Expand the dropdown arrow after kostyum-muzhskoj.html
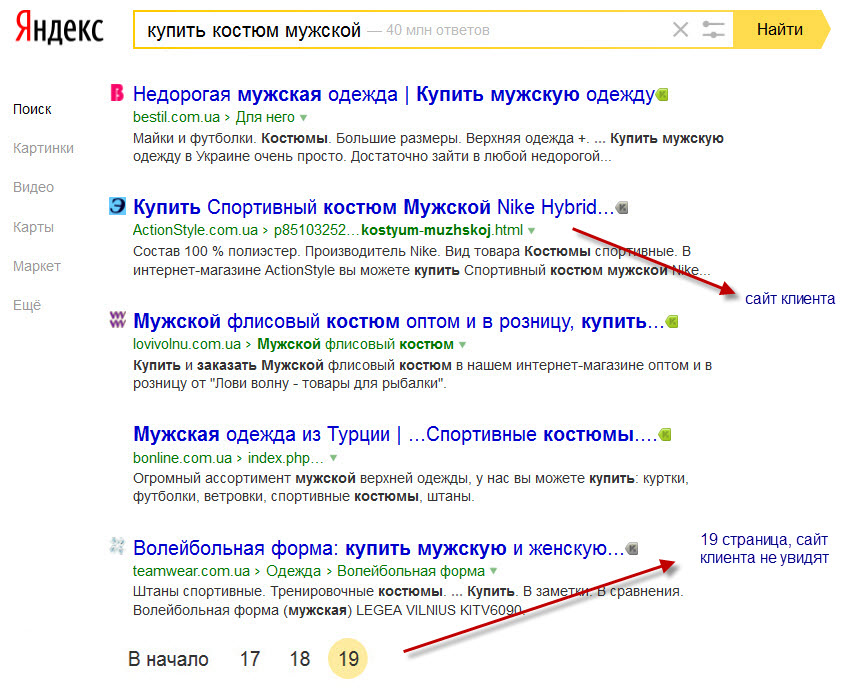The height and width of the screenshot is (695, 849). pos(532,231)
